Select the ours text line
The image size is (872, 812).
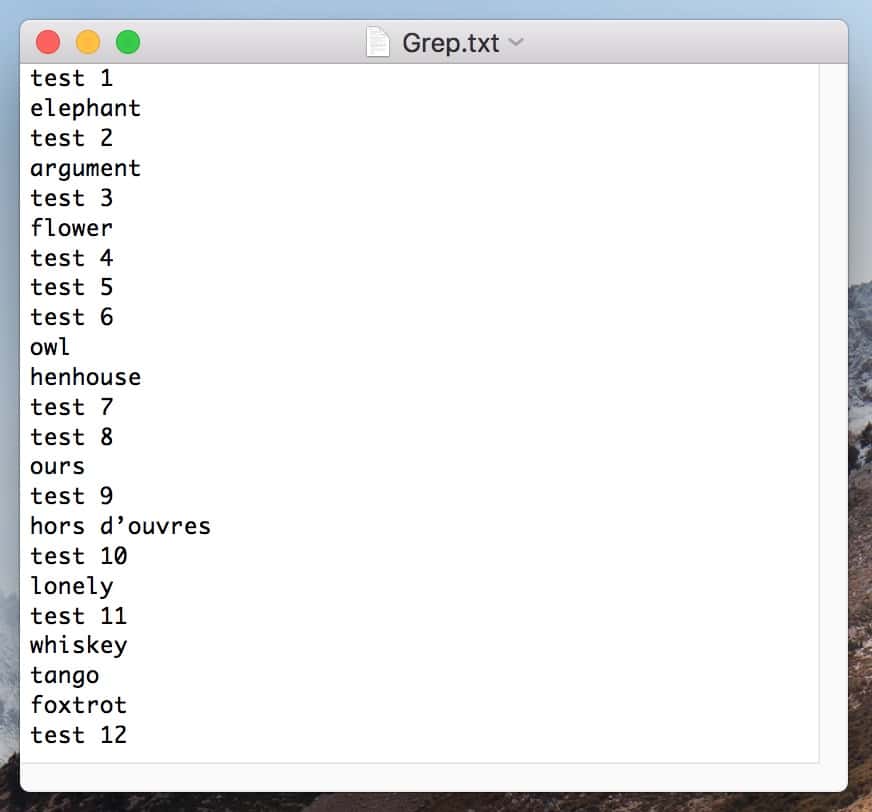pos(57,466)
